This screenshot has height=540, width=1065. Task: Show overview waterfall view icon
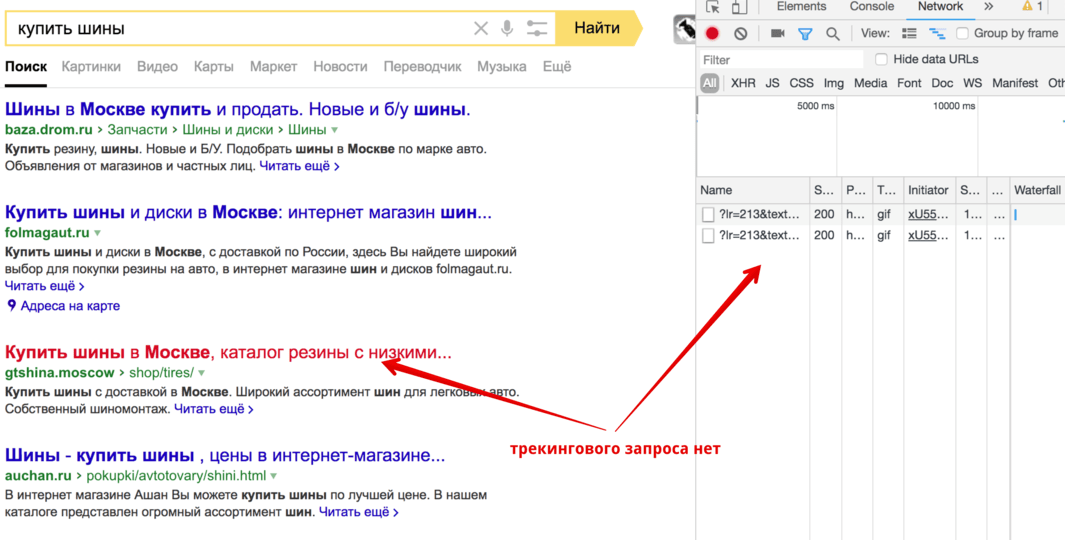pos(937,33)
